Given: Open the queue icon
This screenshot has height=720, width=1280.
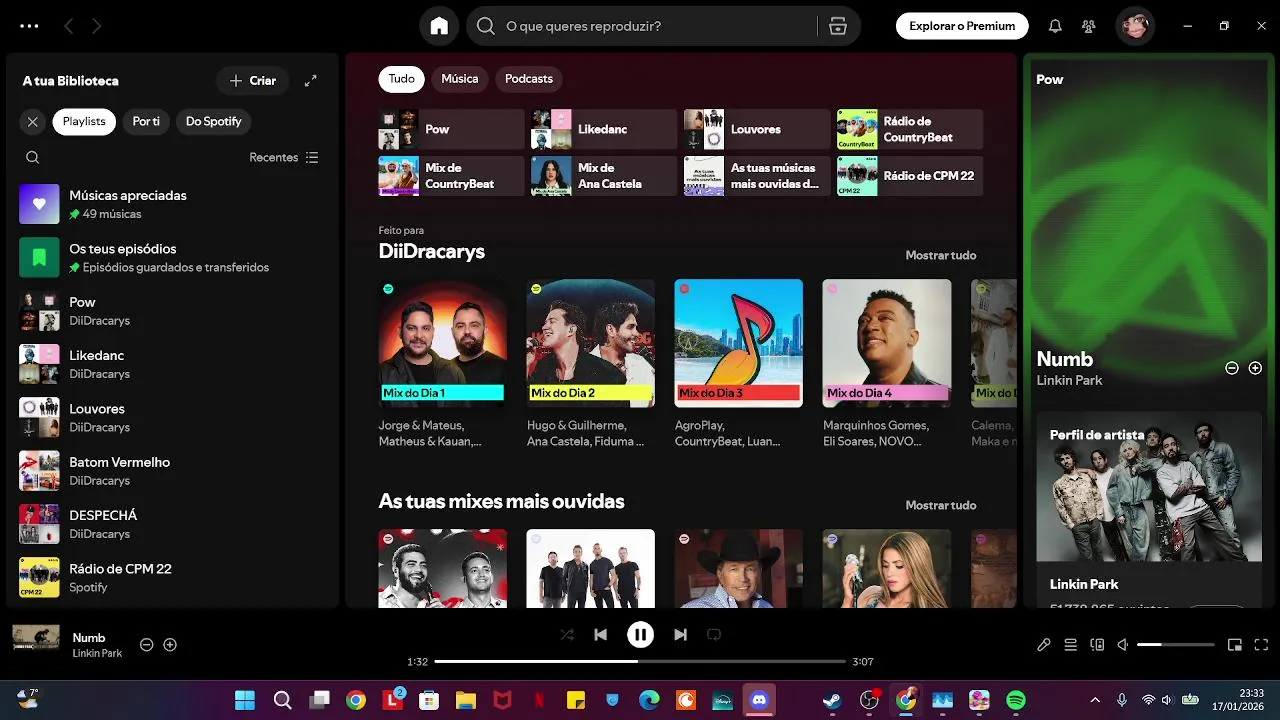Looking at the screenshot, I should coord(1070,645).
